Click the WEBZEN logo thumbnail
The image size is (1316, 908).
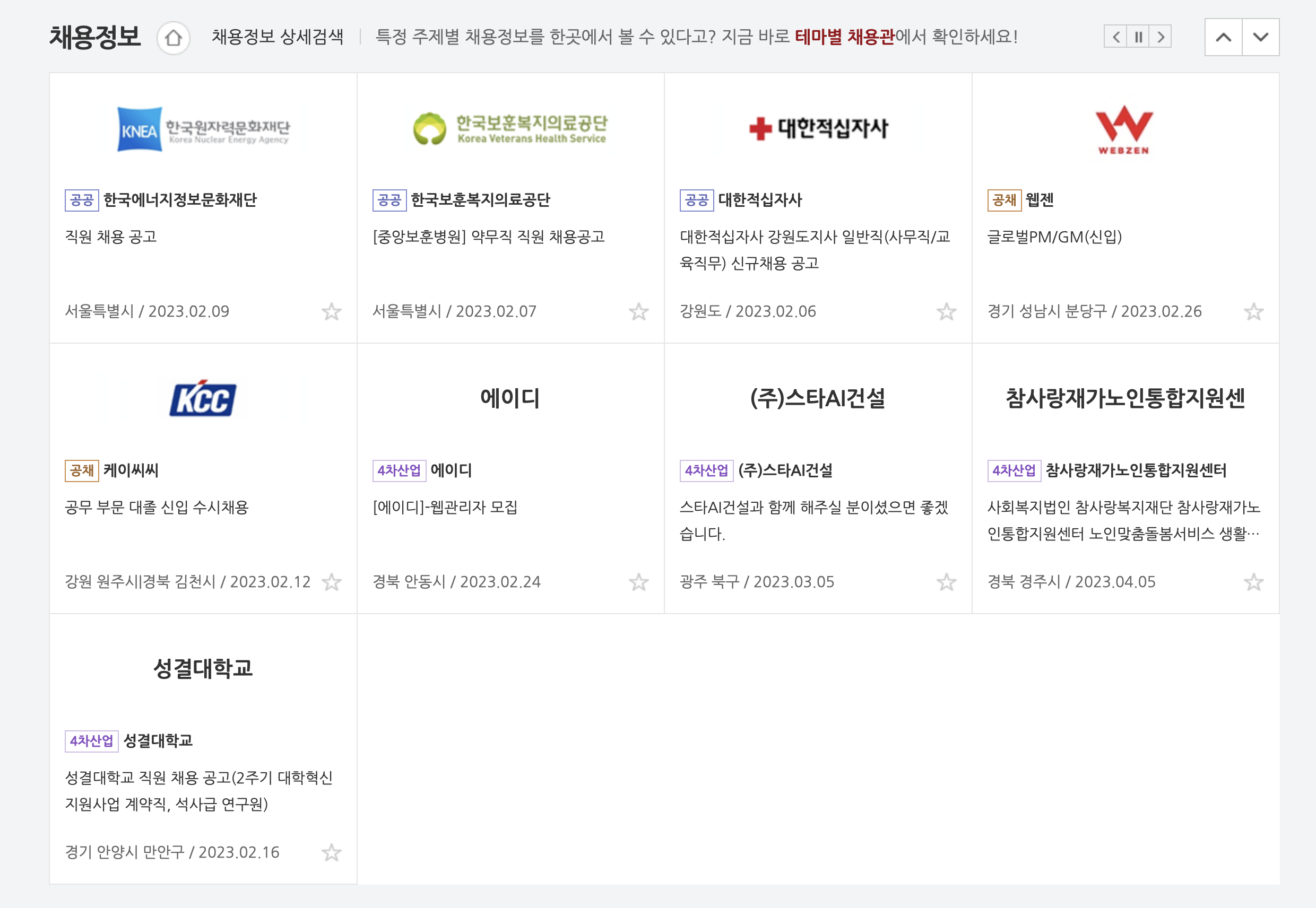pyautogui.click(x=1124, y=130)
